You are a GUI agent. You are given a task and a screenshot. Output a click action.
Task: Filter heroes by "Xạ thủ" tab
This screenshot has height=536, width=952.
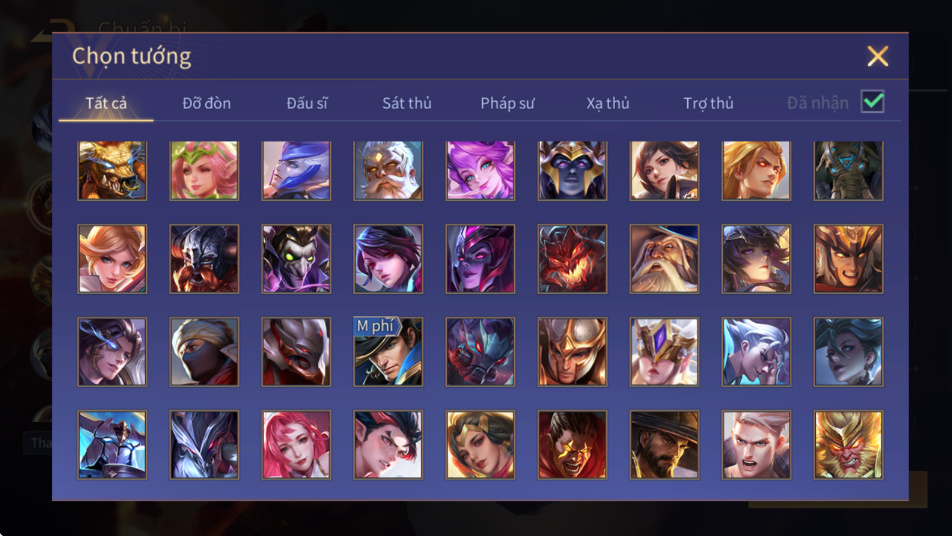[x=608, y=103]
